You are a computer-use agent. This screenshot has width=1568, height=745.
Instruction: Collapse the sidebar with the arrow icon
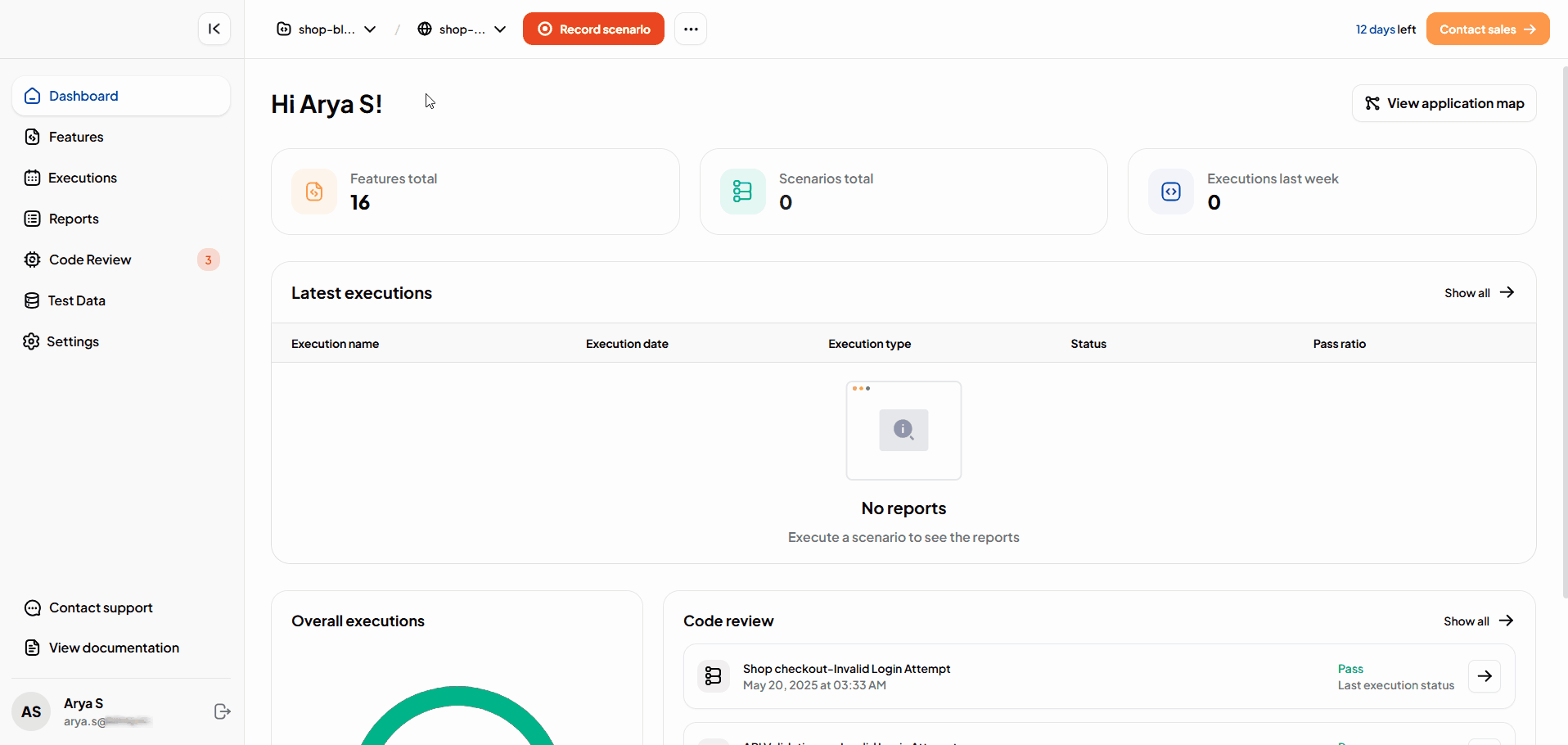[214, 29]
